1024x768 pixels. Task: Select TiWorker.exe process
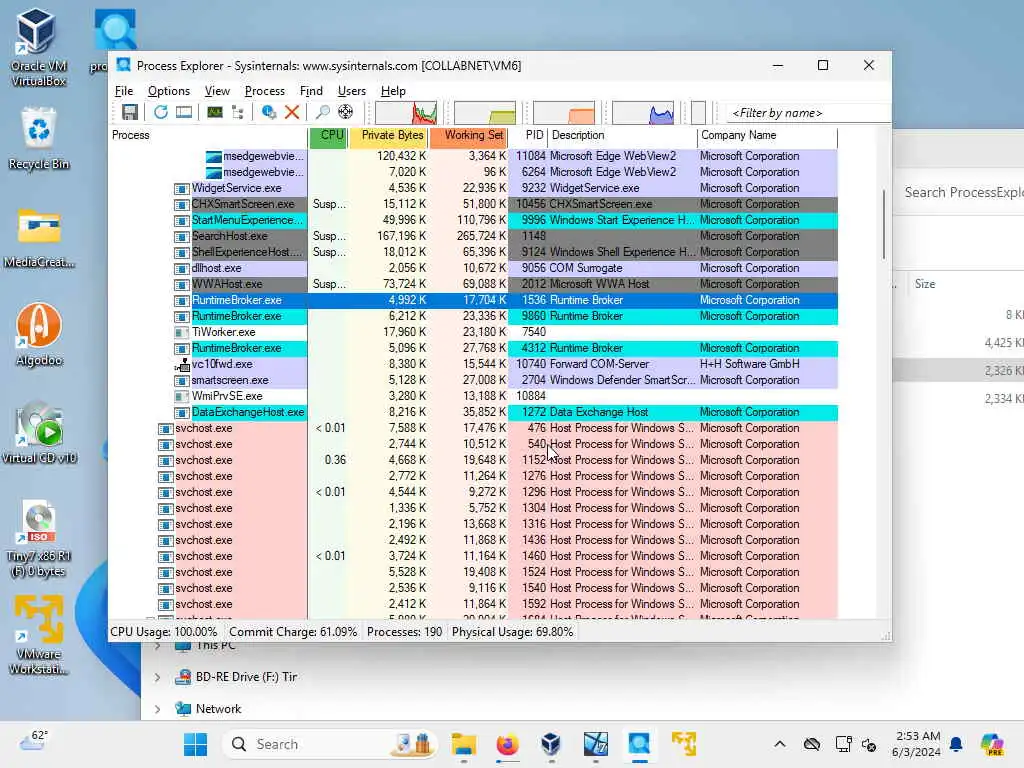tap(473, 332)
